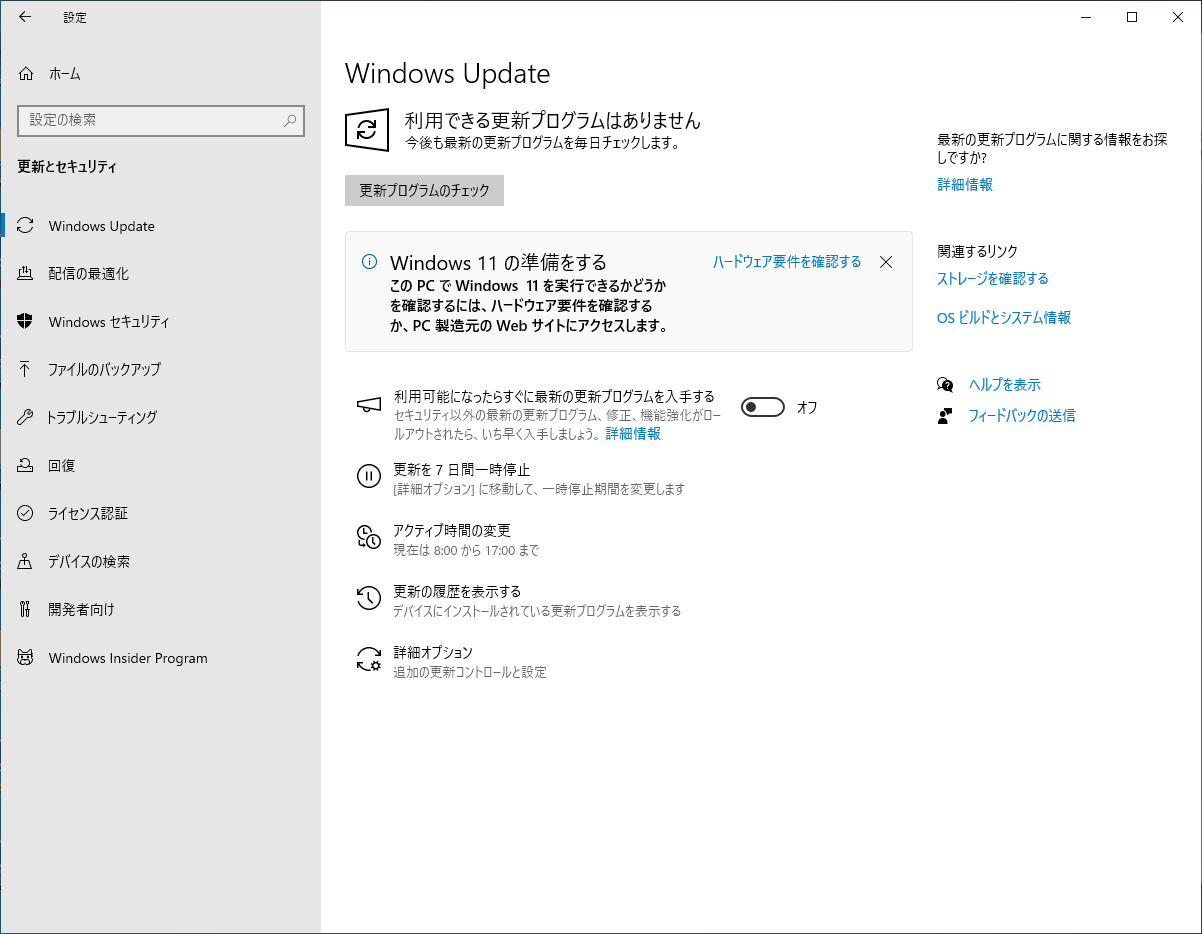
Task: Click the デバイスの検索 person icon
Action: click(26, 561)
